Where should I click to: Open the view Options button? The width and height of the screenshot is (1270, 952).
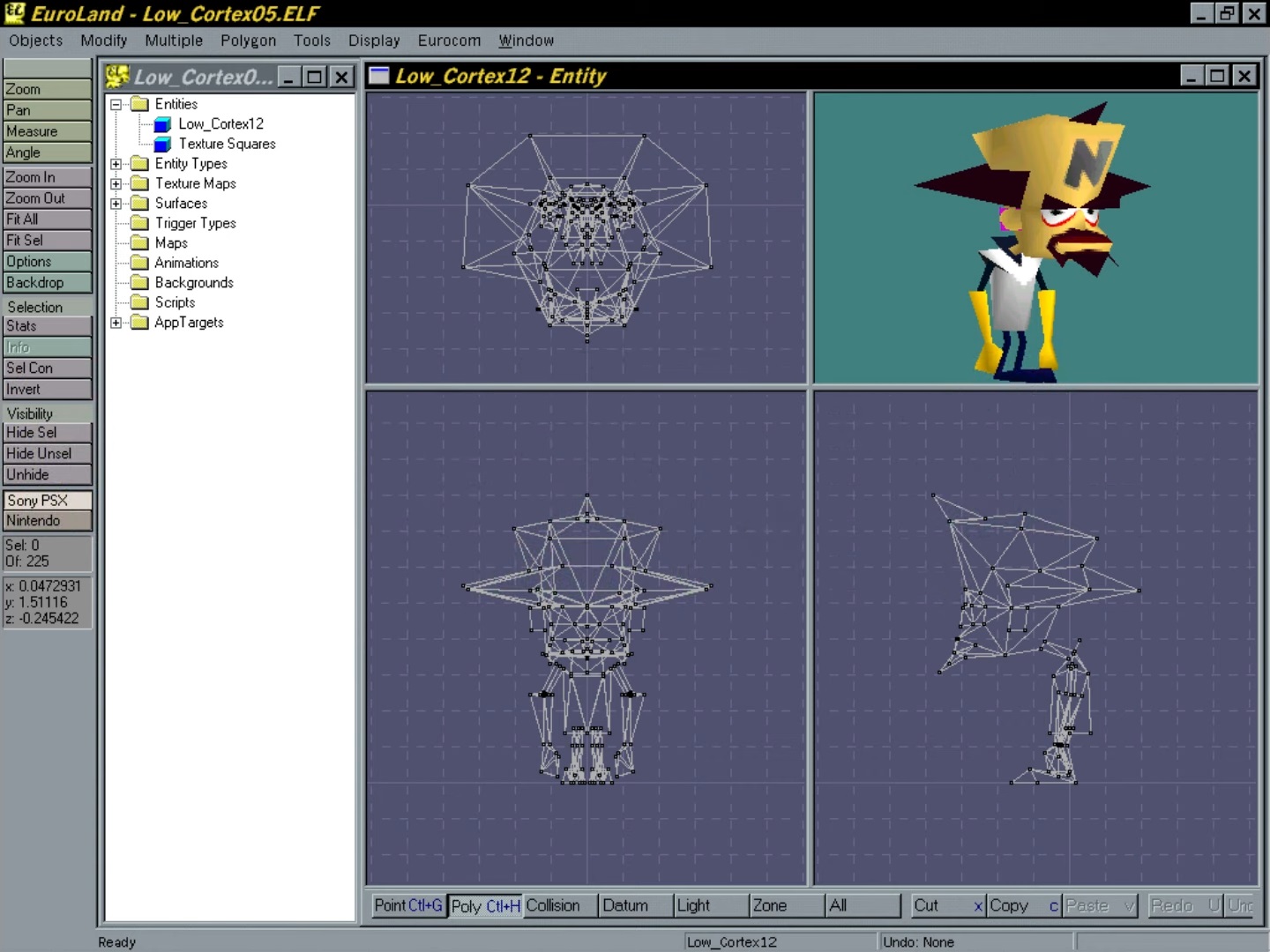pos(48,262)
